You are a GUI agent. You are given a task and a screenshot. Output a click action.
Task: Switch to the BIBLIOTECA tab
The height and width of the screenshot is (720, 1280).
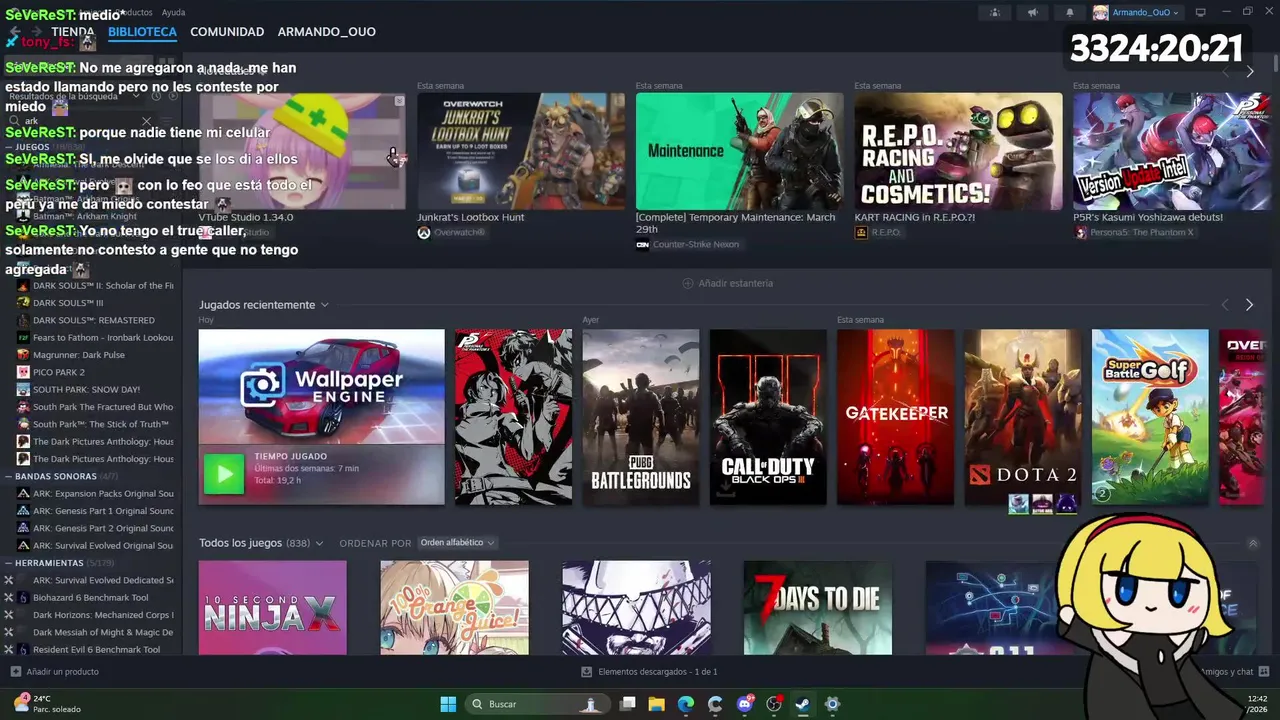pos(142,32)
